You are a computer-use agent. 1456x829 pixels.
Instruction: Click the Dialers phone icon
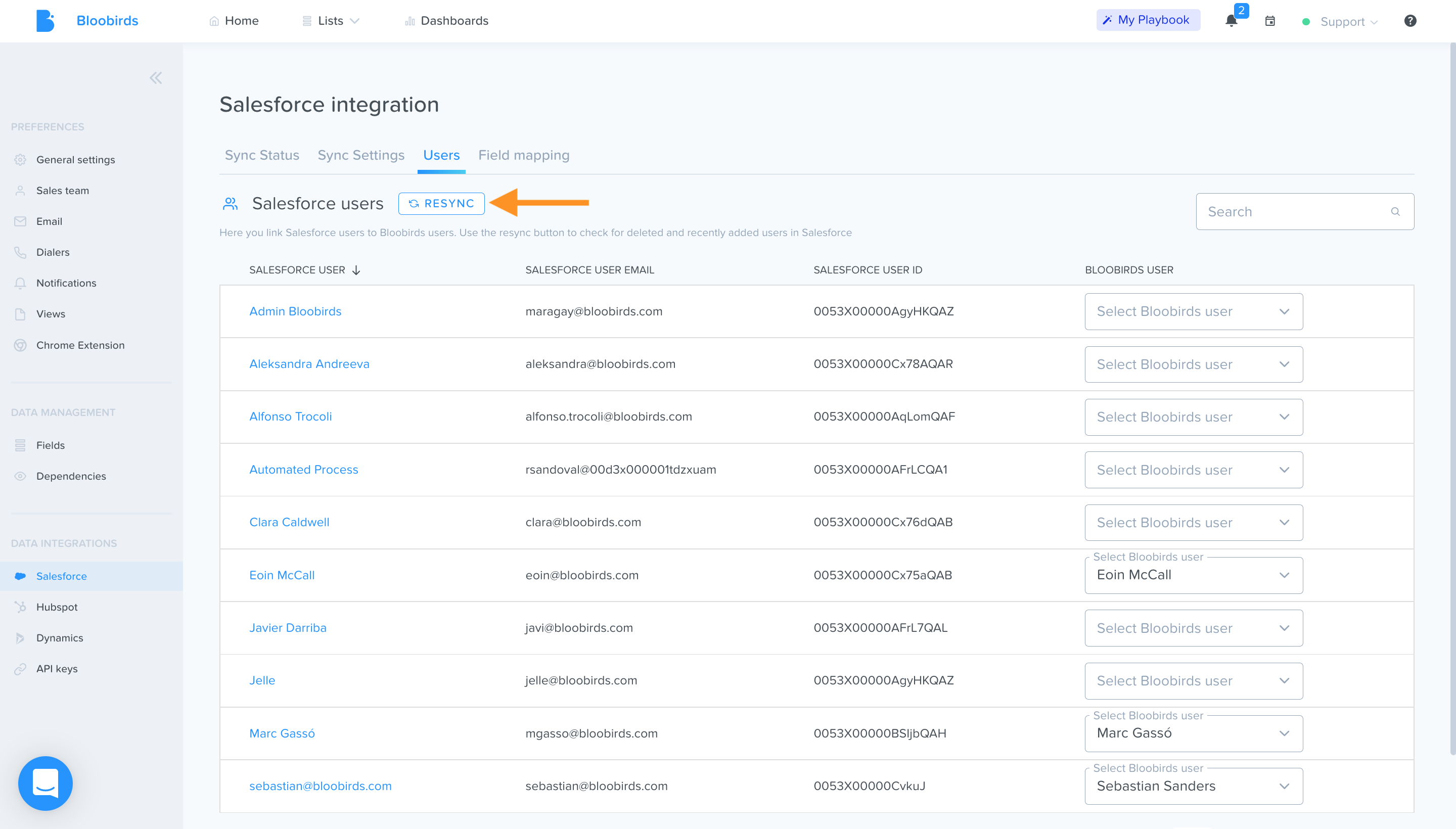21,252
